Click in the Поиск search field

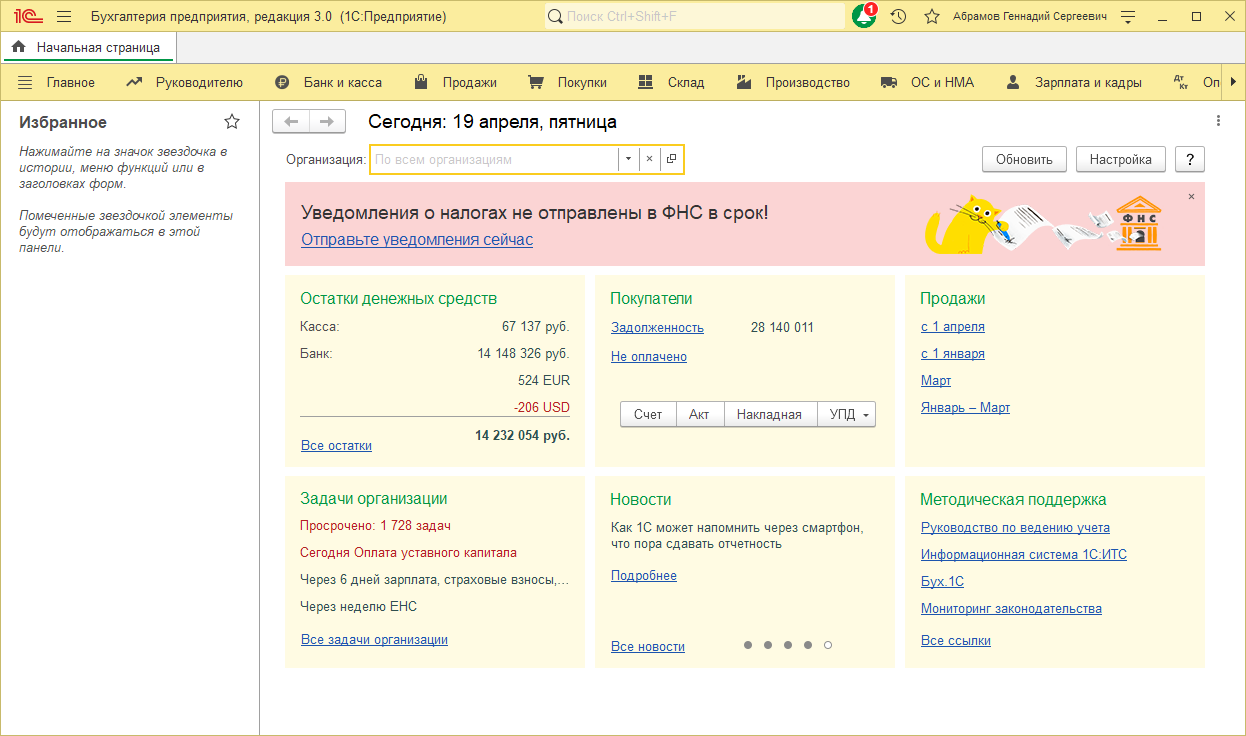pyautogui.click(x=695, y=17)
